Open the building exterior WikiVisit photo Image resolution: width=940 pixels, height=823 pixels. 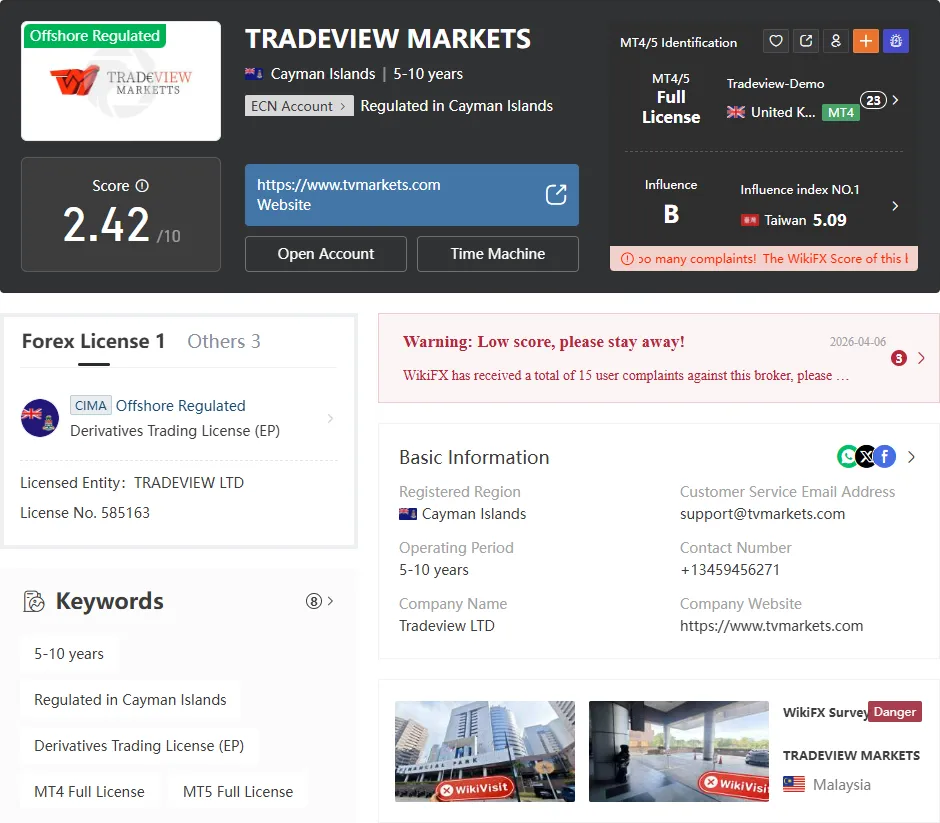[484, 751]
